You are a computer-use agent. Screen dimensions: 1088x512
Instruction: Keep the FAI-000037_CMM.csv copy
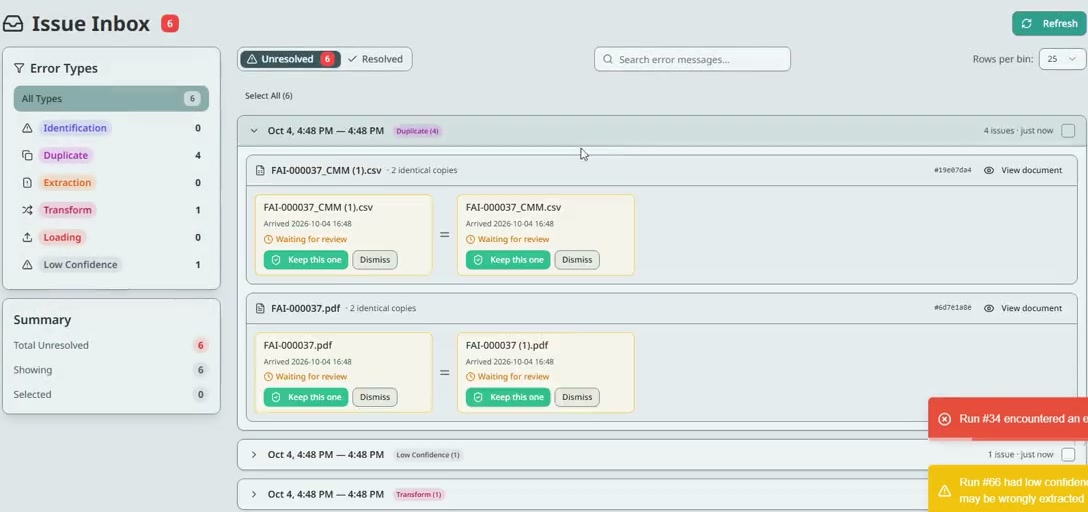pyautogui.click(x=508, y=259)
